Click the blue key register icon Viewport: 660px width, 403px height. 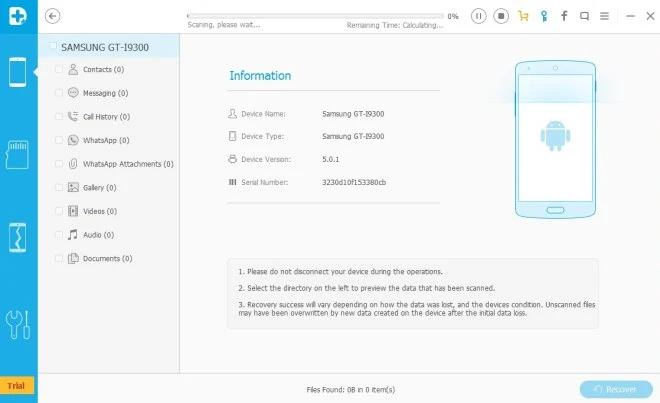(544, 16)
